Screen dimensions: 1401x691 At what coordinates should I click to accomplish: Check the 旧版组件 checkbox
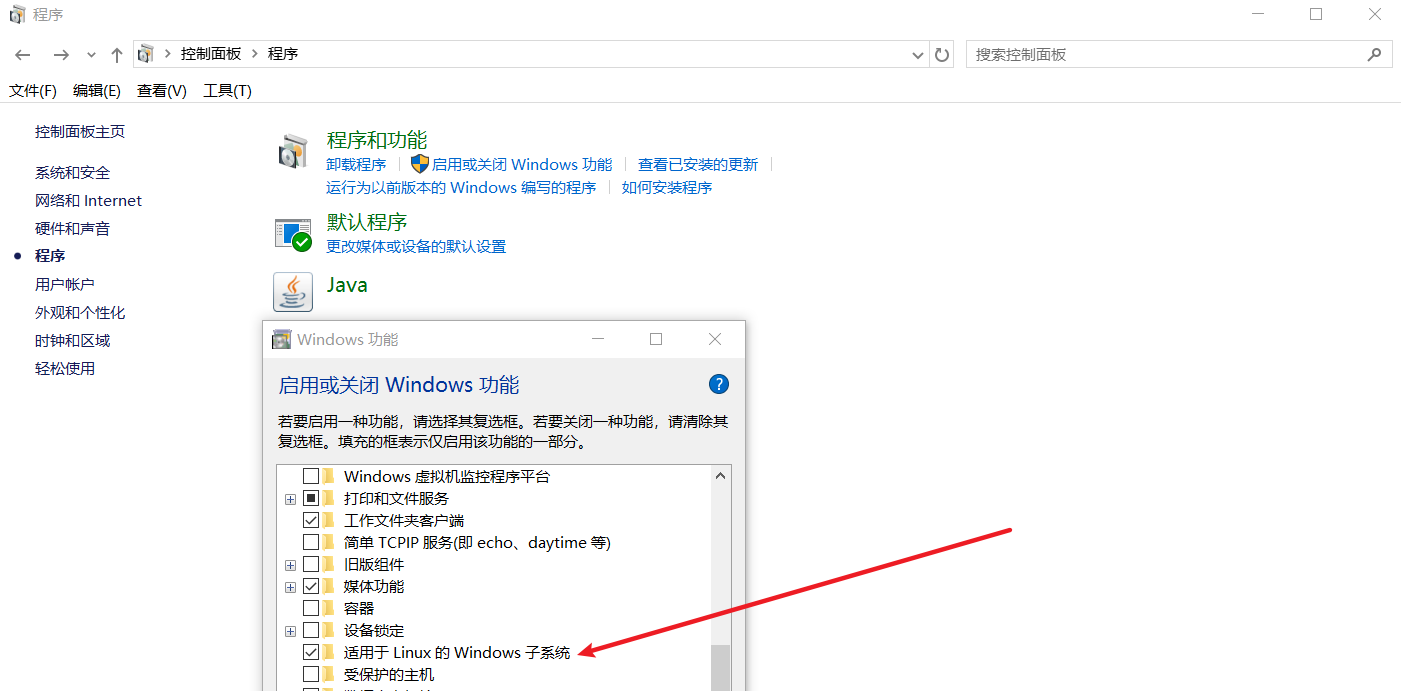click(x=311, y=565)
